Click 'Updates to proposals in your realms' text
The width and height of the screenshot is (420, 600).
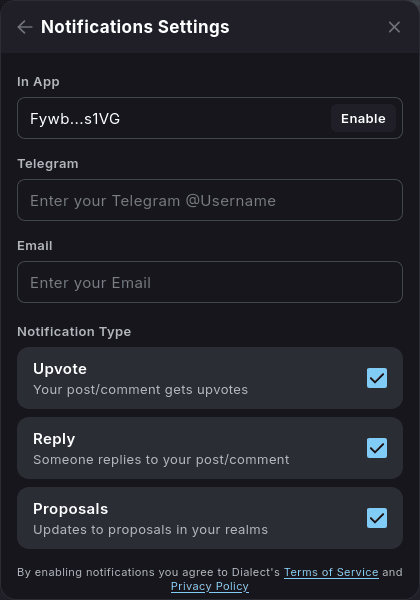tap(150, 530)
